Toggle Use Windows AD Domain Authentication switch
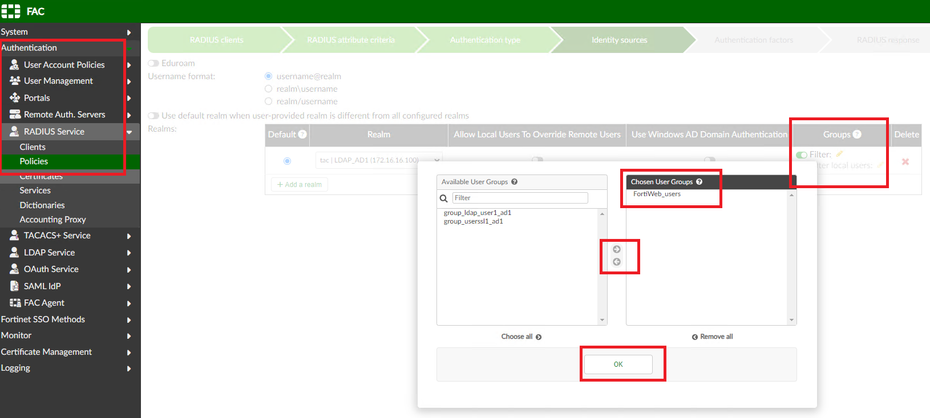This screenshot has height=418, width=930. coord(709,159)
